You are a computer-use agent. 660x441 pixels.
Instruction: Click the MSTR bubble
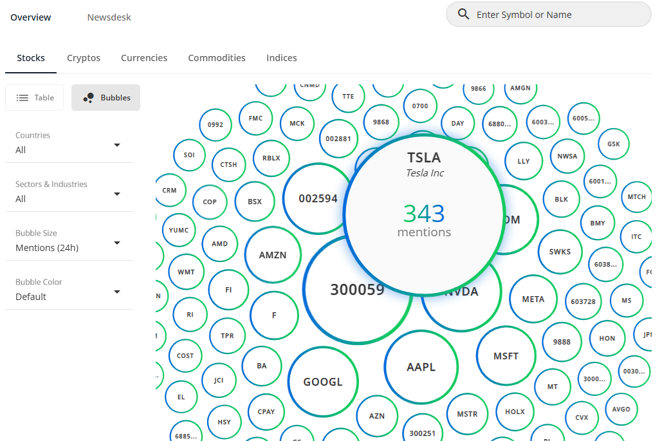(x=467, y=414)
